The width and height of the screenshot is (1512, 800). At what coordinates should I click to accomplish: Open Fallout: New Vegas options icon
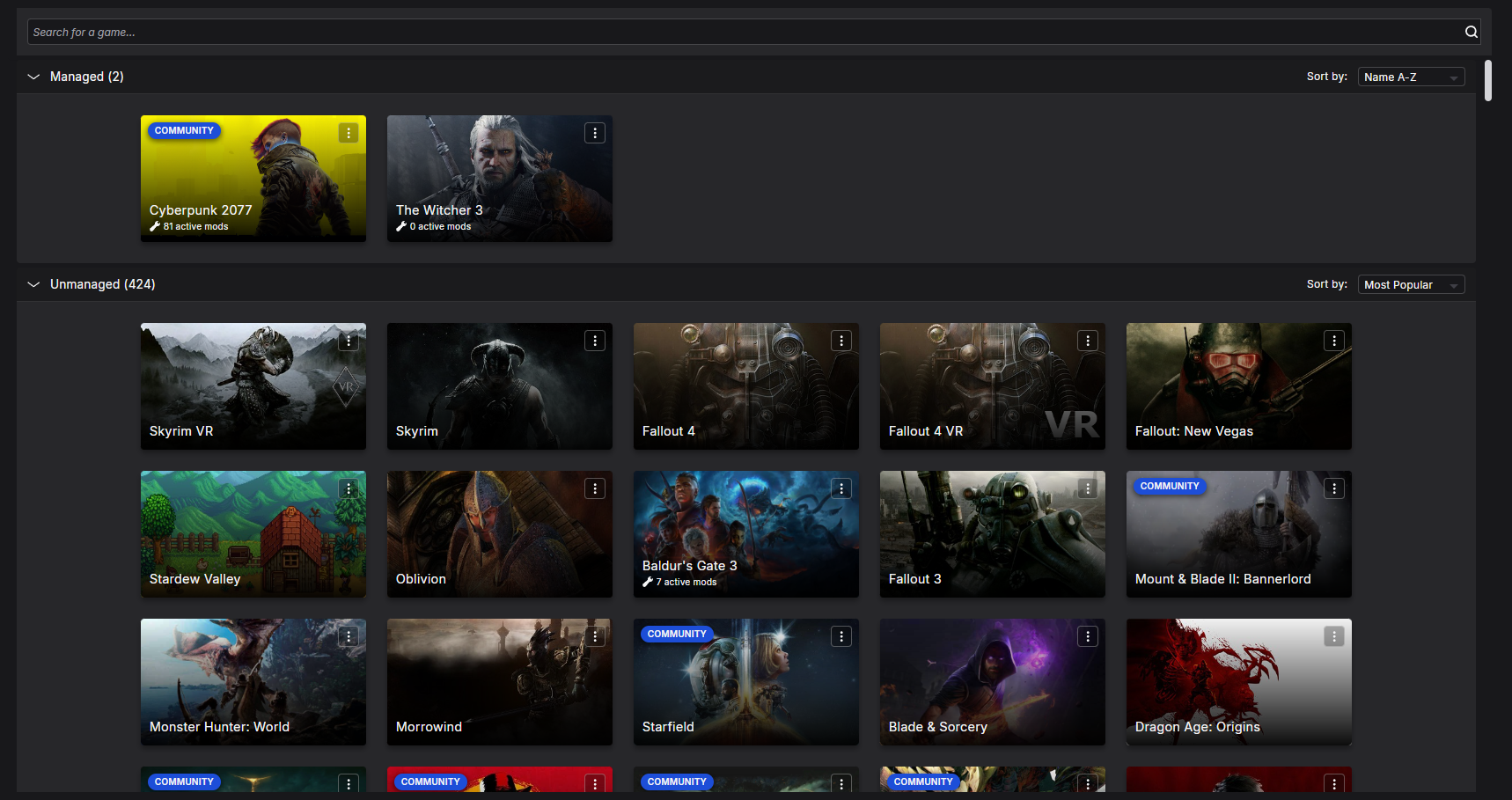[x=1334, y=341]
